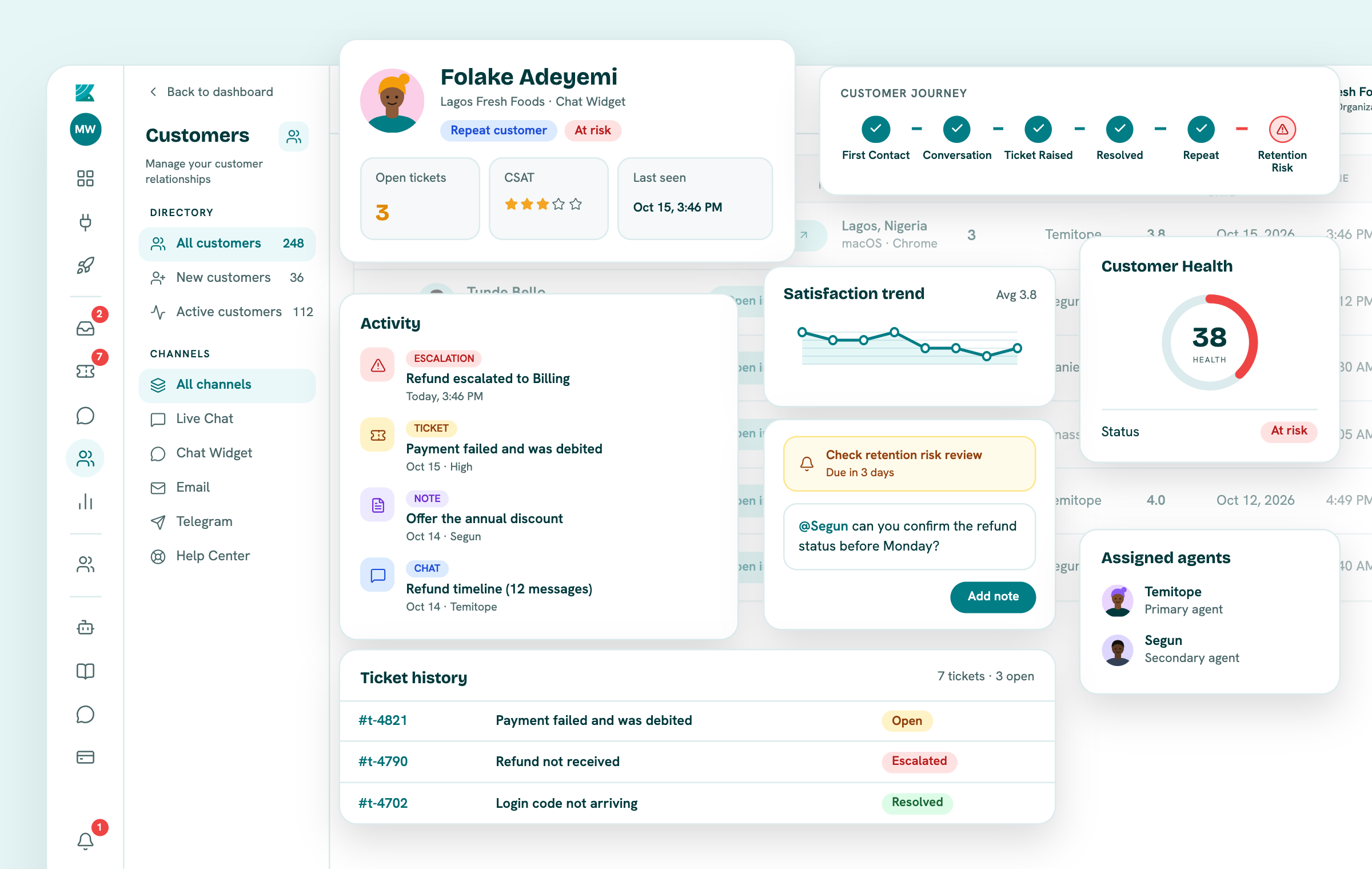The width and height of the screenshot is (1372, 869).
Task: Click the Repeat customer tag
Action: 498,130
